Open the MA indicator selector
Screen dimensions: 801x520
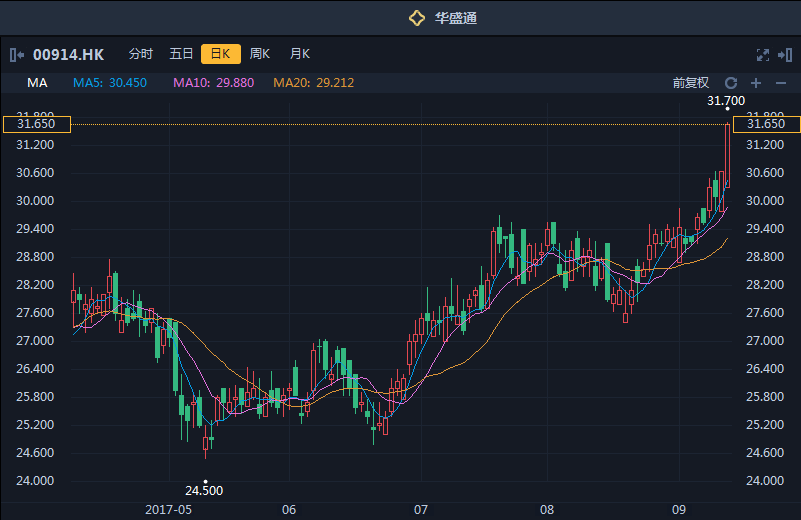(x=37, y=83)
